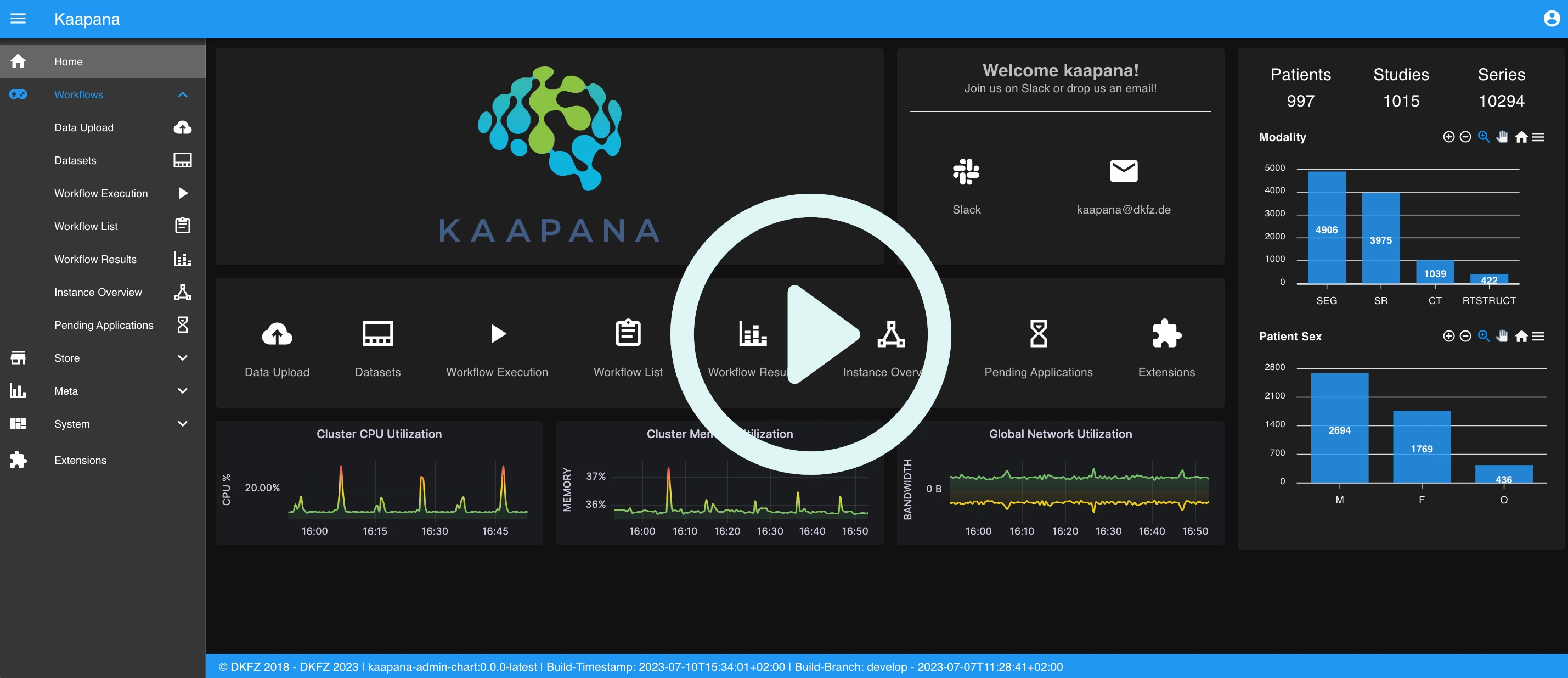Image resolution: width=1568 pixels, height=678 pixels.
Task: Open Datasets sidebar entry
Action: [x=103, y=160]
